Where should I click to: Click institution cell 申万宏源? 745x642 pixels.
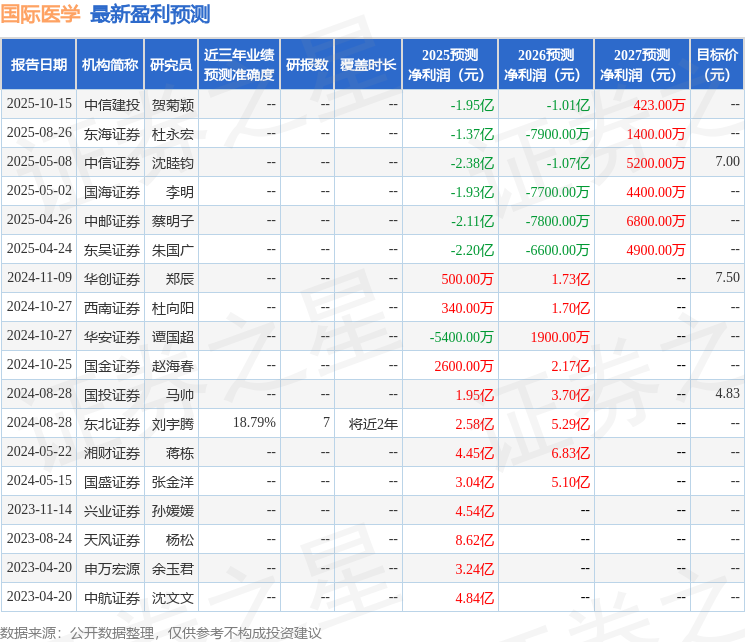click(112, 569)
